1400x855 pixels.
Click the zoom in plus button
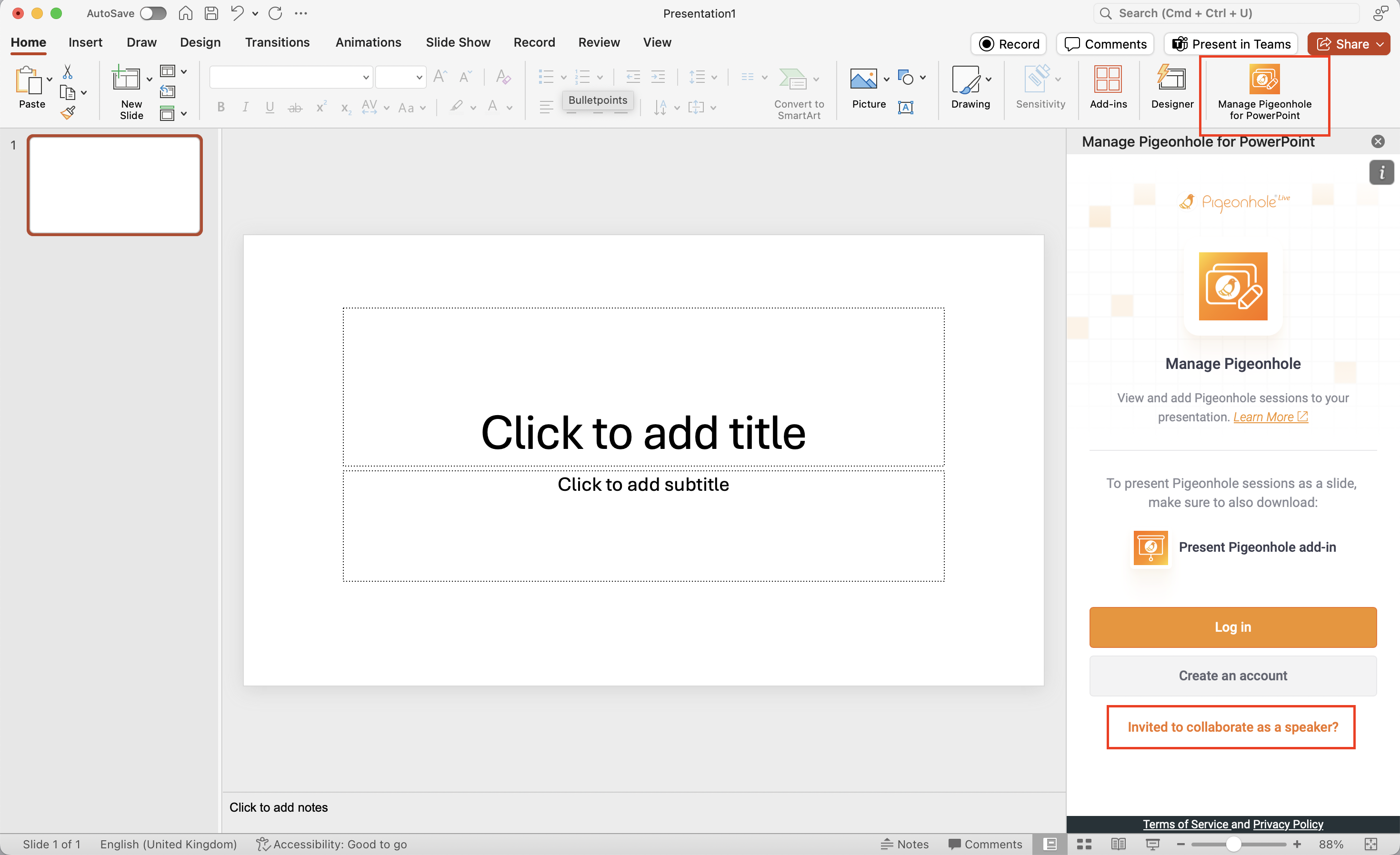coord(1297,844)
